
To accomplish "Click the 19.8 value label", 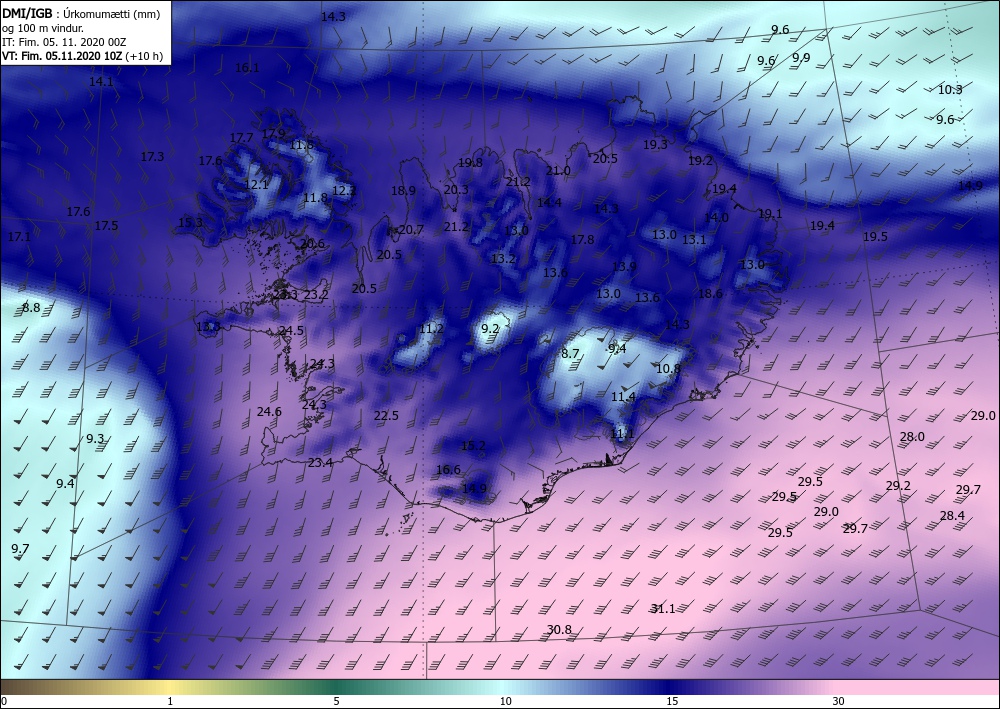I will point(470,163).
